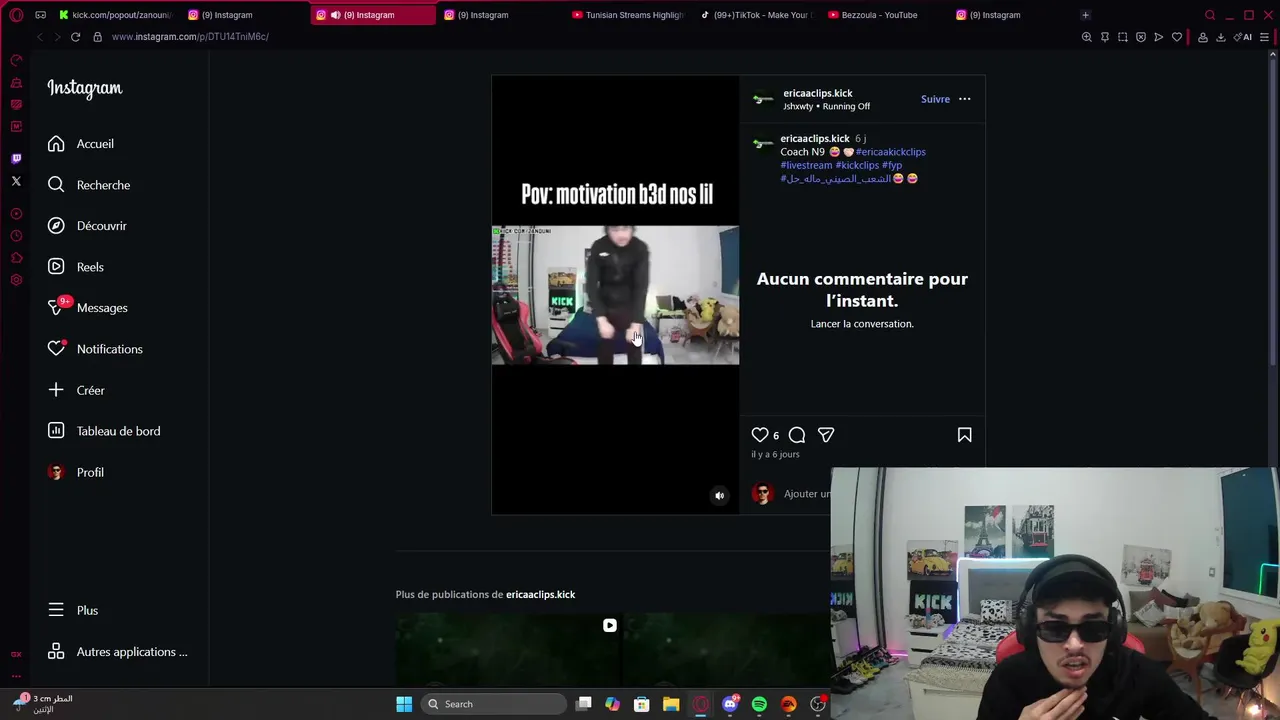This screenshot has height=720, width=1280.
Task: Click #kickclips hashtag
Action: point(857,165)
